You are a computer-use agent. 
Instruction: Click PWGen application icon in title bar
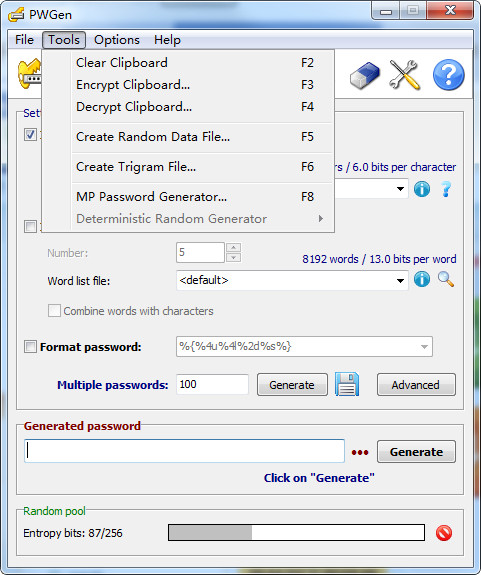(16, 15)
